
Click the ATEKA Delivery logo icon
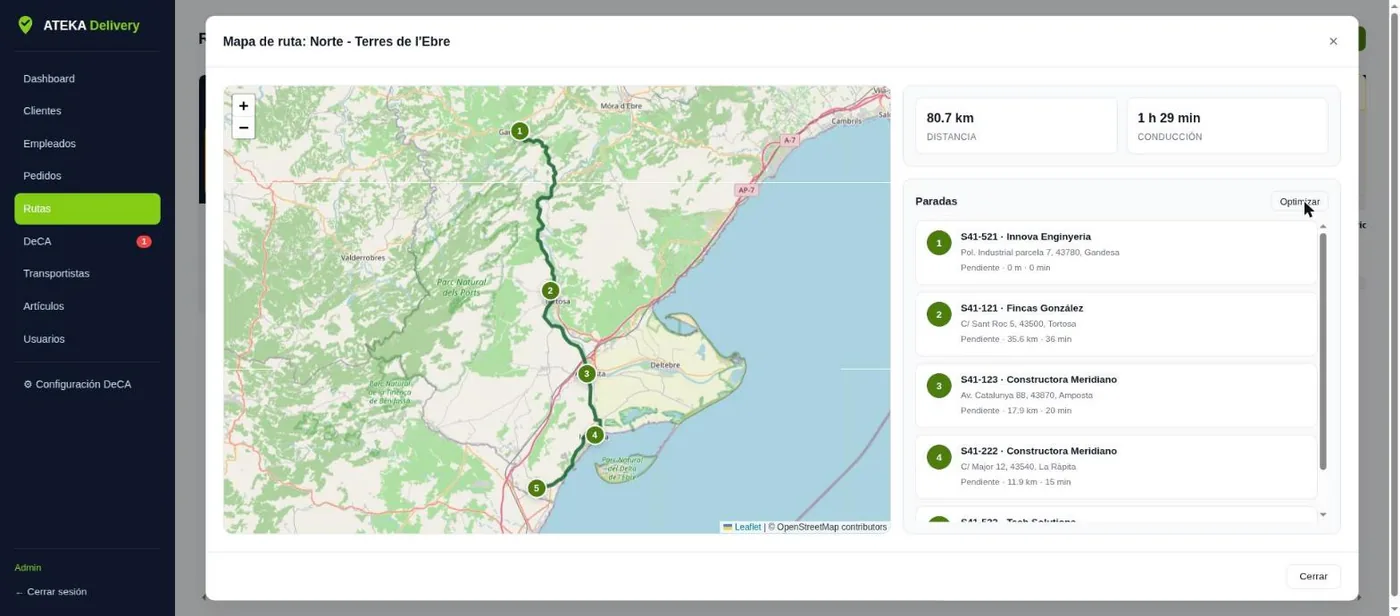click(25, 25)
